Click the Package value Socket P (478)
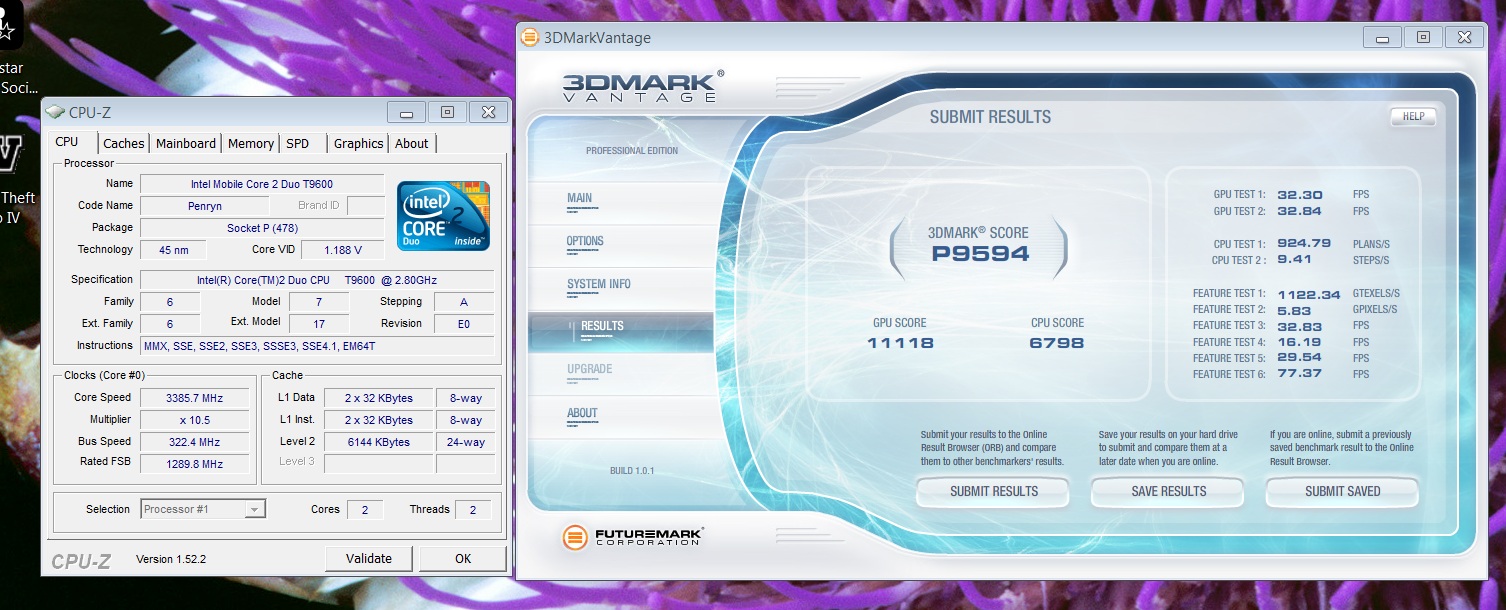This screenshot has height=610, width=1506. [262, 228]
